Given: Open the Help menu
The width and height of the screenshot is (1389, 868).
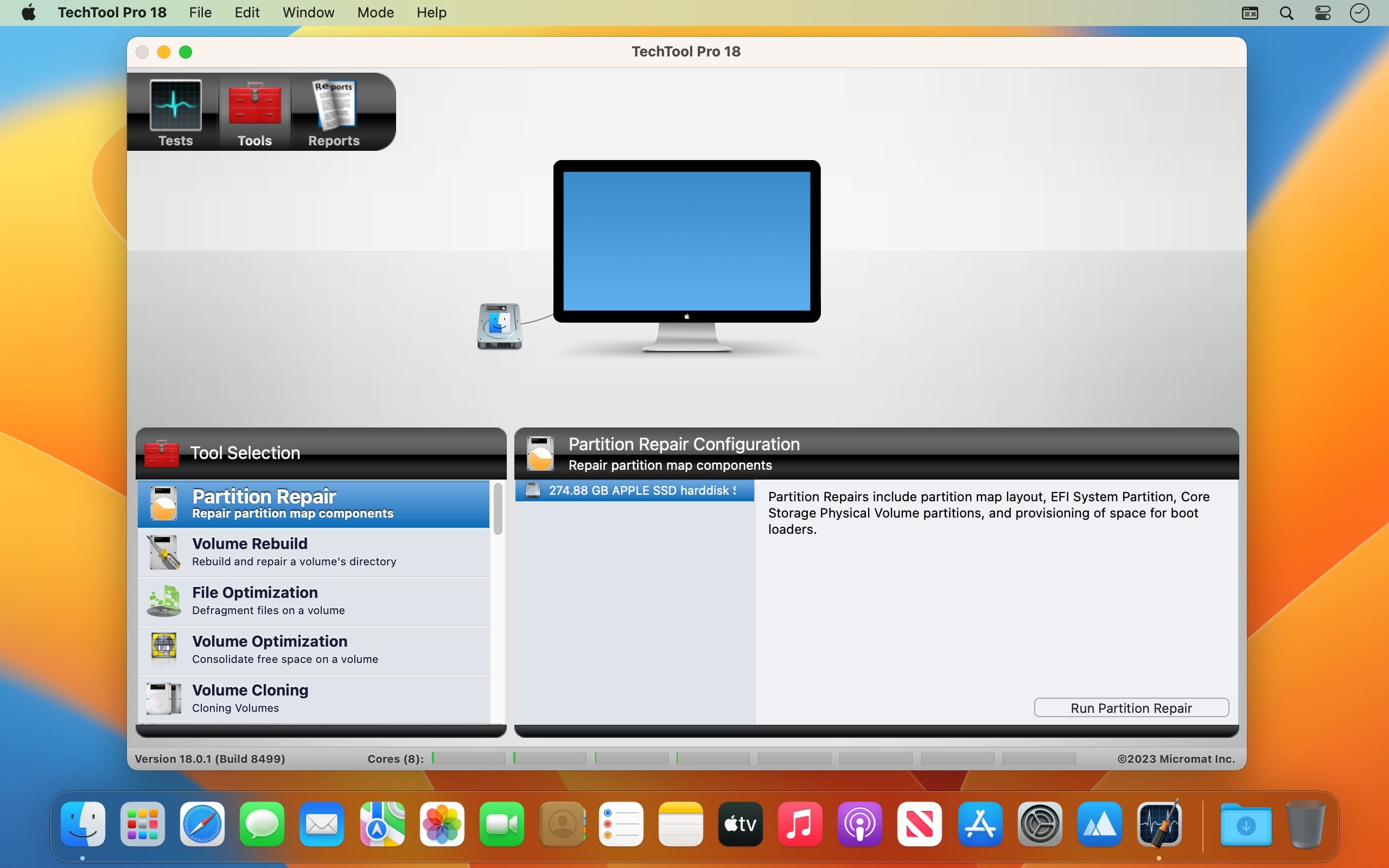Looking at the screenshot, I should (x=431, y=12).
